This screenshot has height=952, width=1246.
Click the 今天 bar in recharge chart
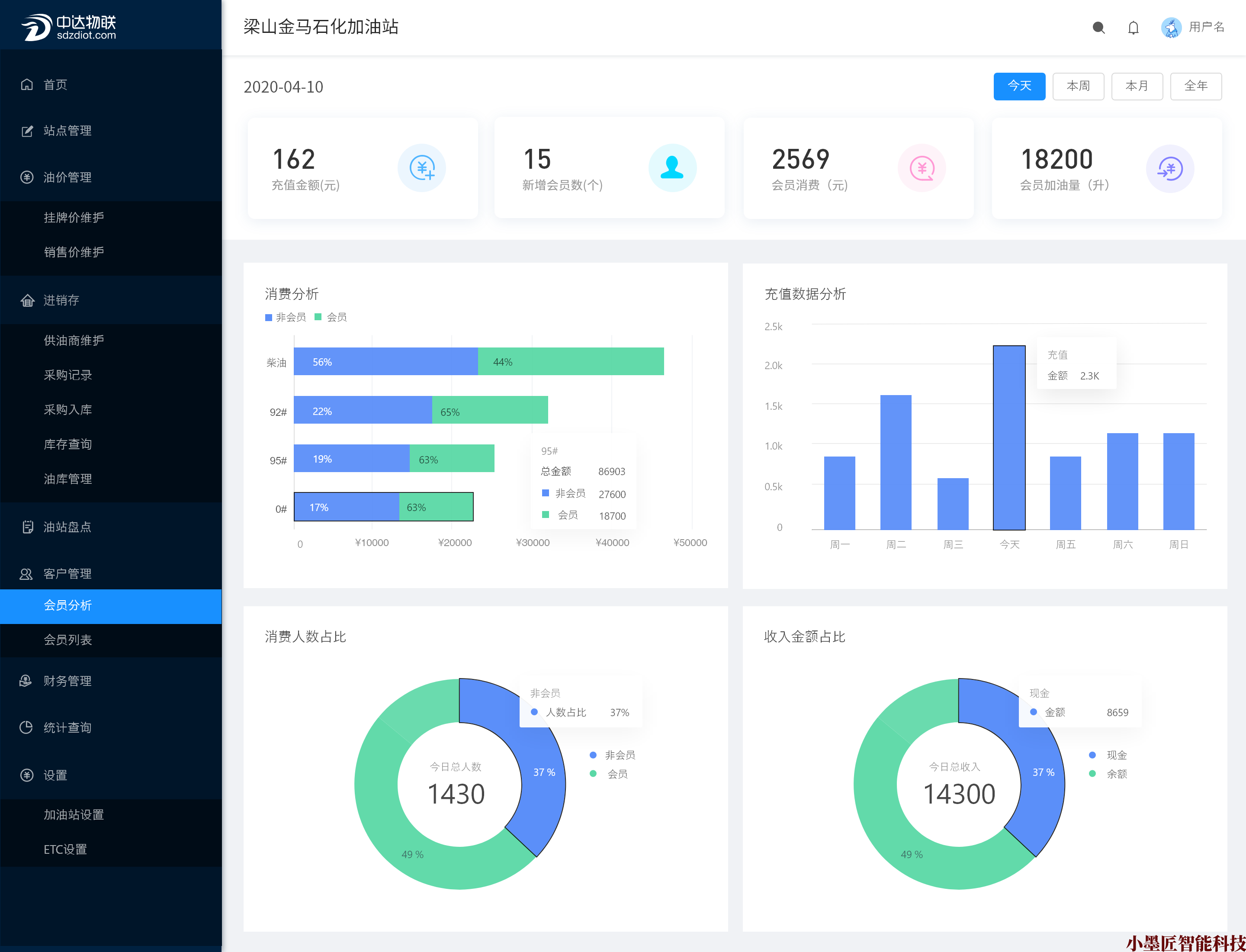coord(1008,437)
